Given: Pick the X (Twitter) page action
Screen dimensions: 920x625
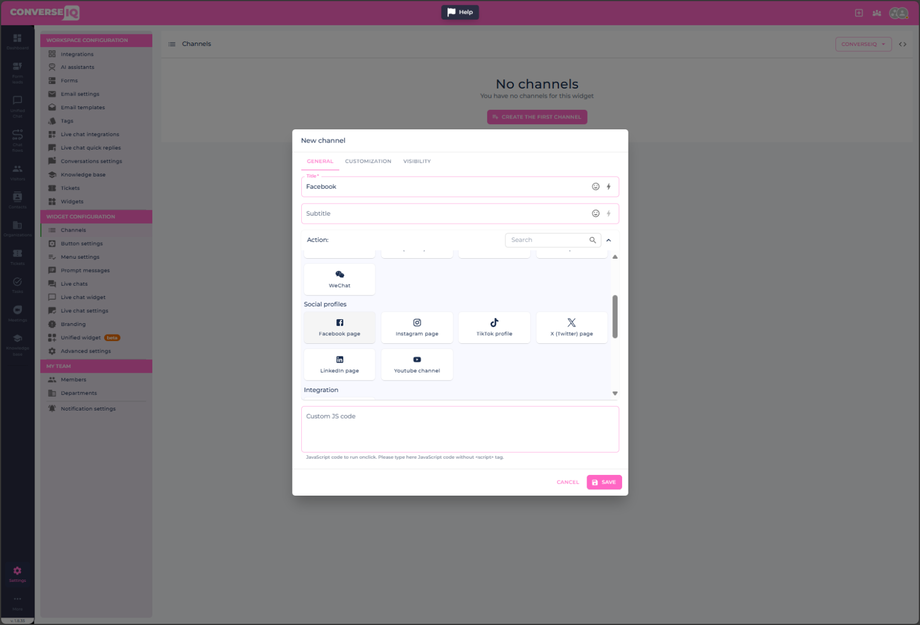Looking at the screenshot, I should [x=570, y=327].
